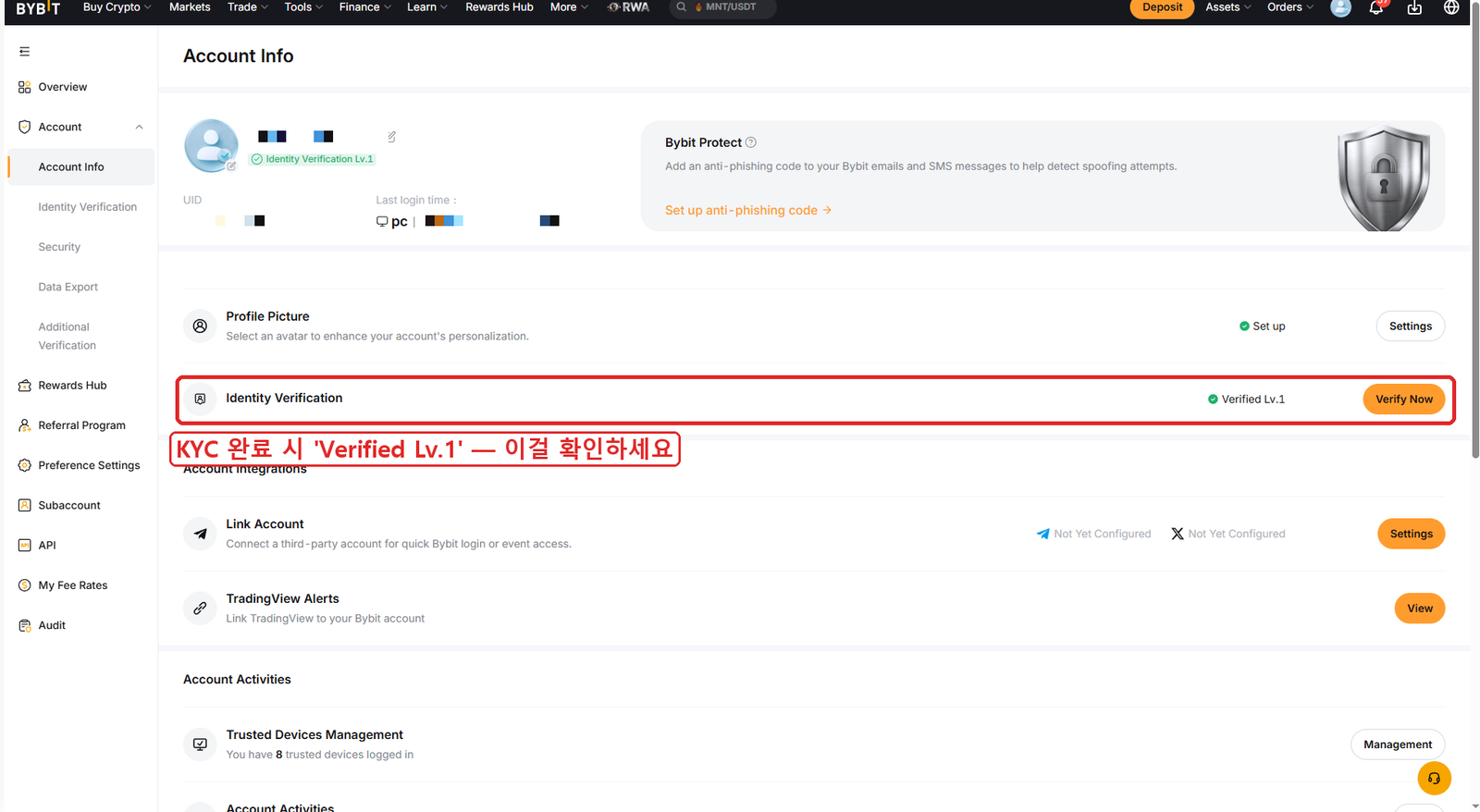The image size is (1480, 812).
Task: Click the app download icon
Action: [x=1414, y=7]
